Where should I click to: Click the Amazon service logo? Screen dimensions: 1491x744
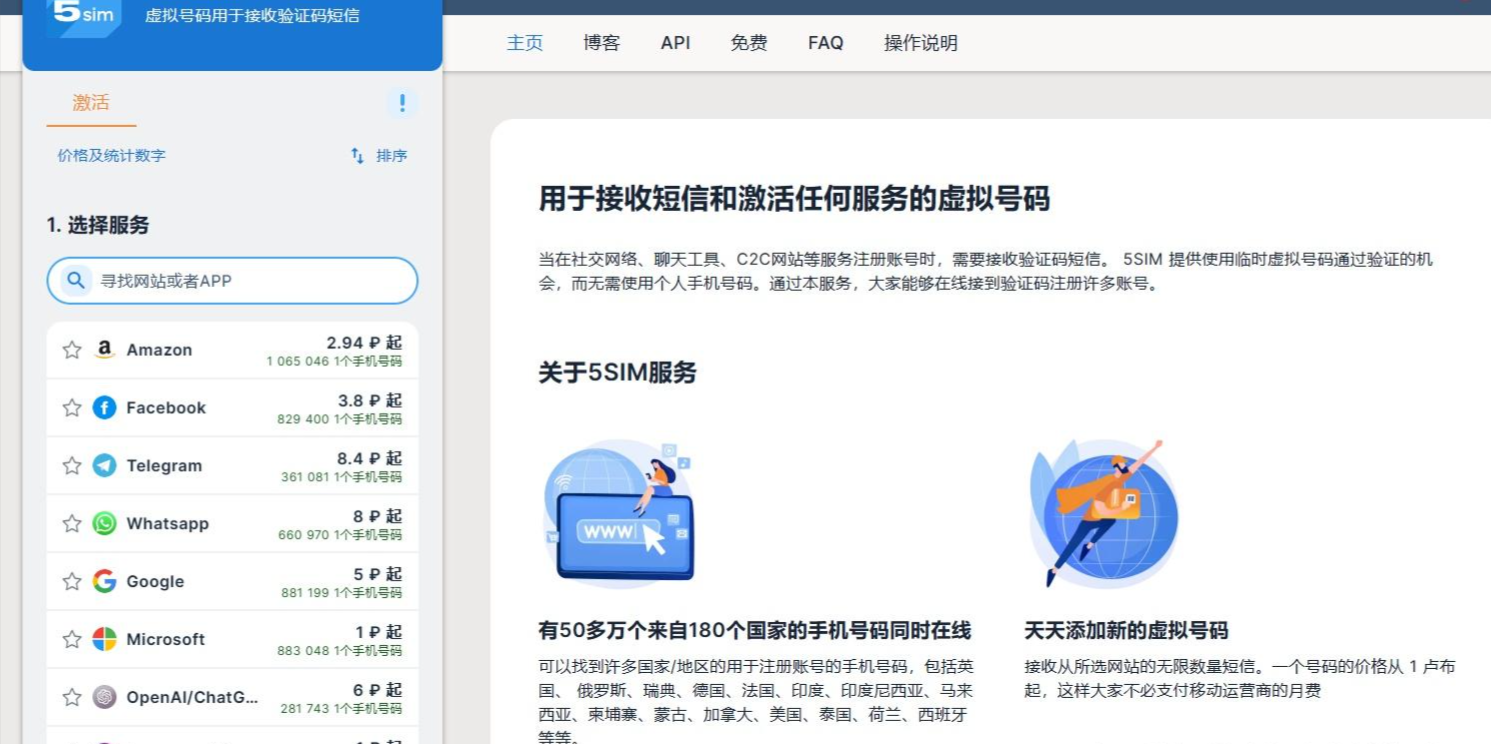coord(104,350)
